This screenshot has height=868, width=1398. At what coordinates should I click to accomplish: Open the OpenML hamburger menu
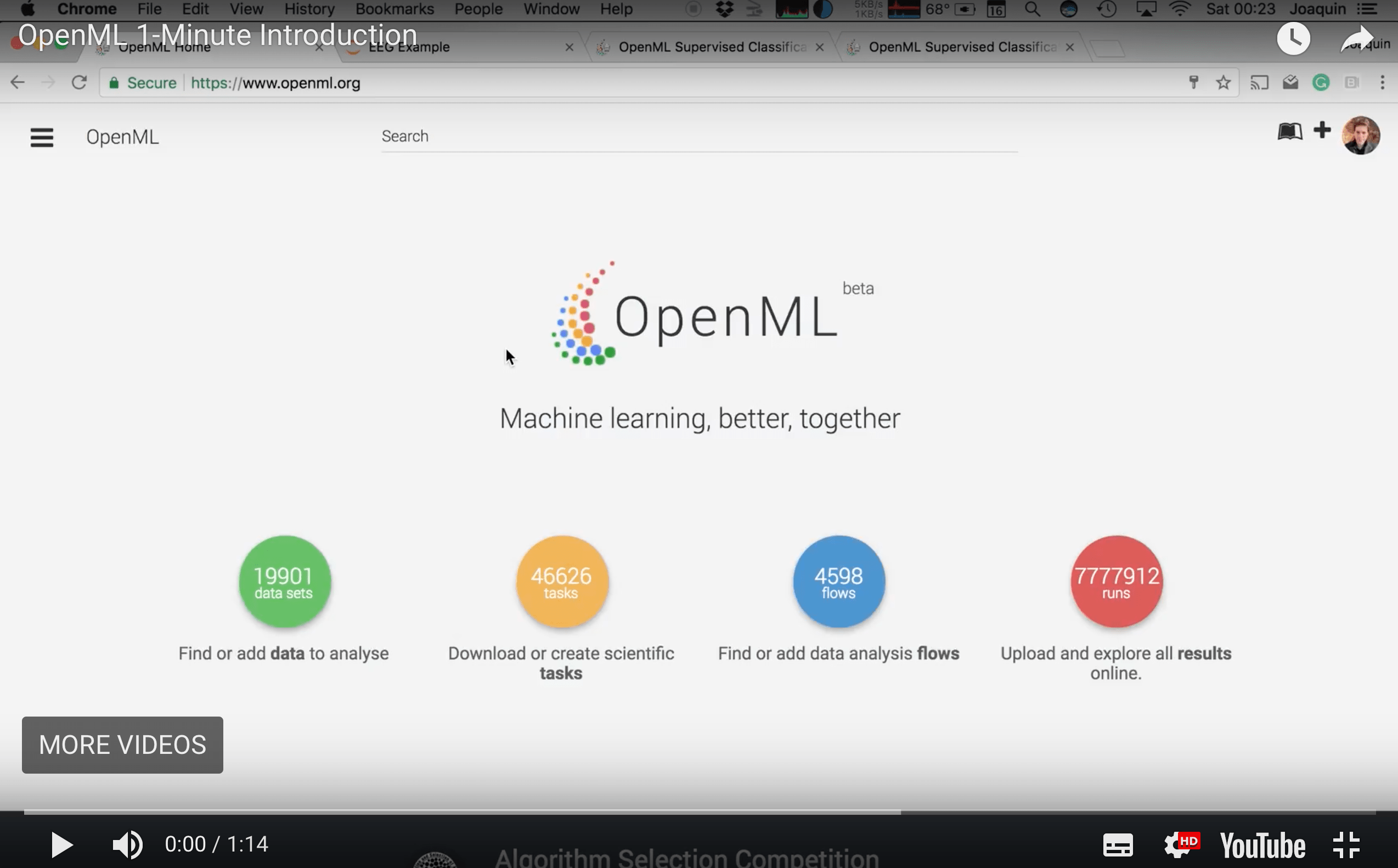(x=42, y=137)
